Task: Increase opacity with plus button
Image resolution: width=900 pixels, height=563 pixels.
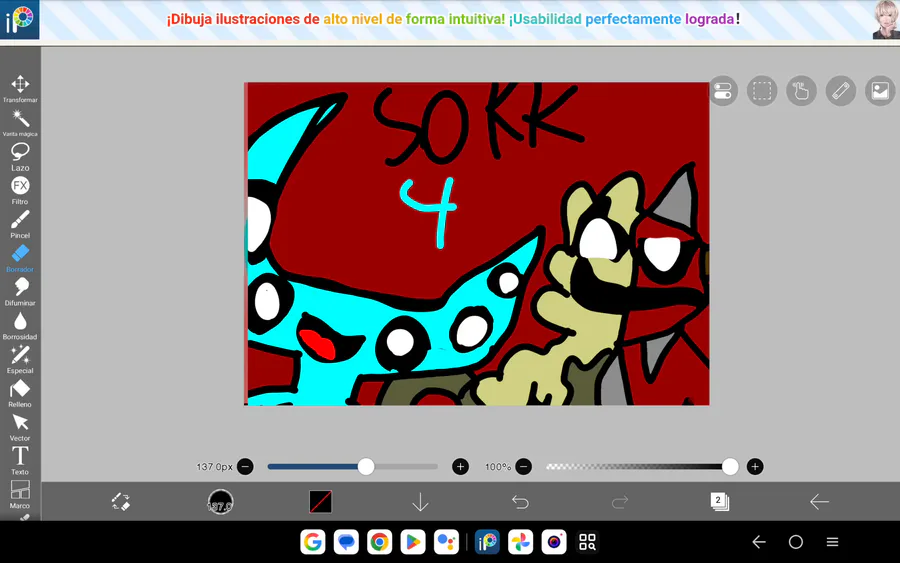Action: click(755, 467)
